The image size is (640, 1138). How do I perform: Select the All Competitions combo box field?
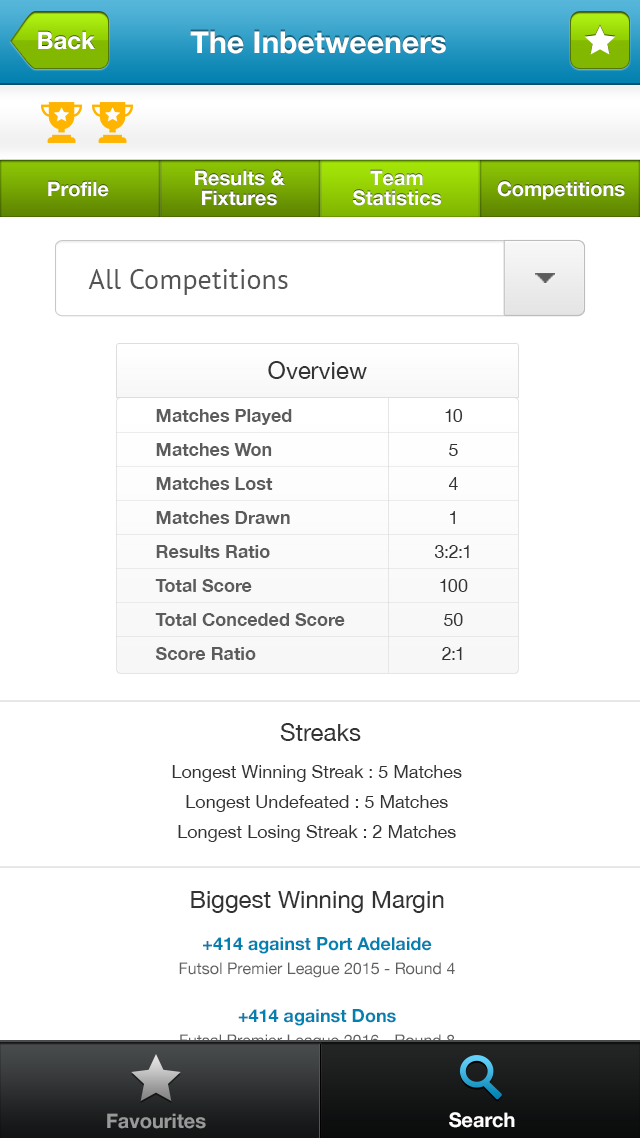pyautogui.click(x=320, y=278)
